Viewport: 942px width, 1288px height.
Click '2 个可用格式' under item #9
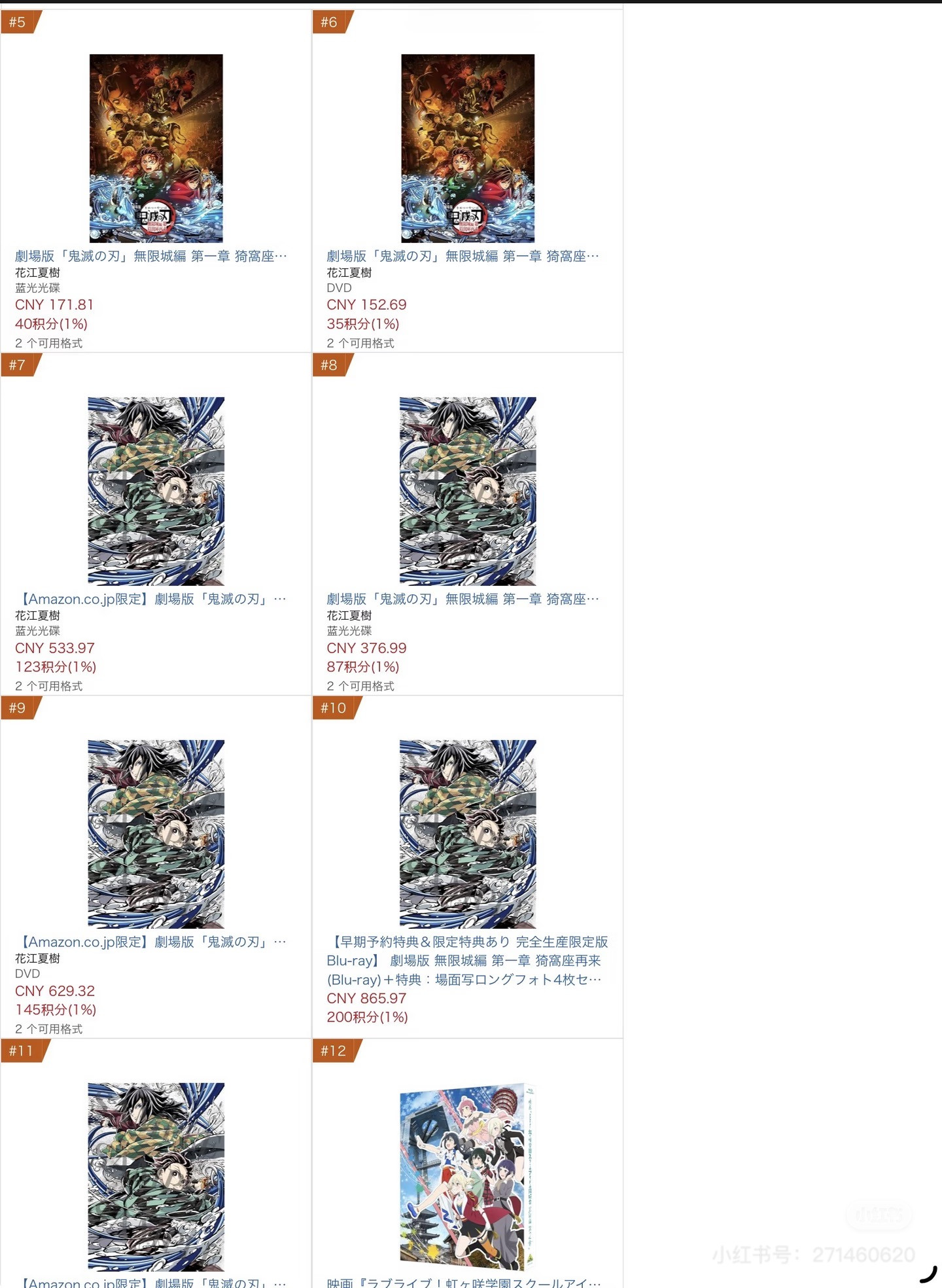coord(49,1029)
